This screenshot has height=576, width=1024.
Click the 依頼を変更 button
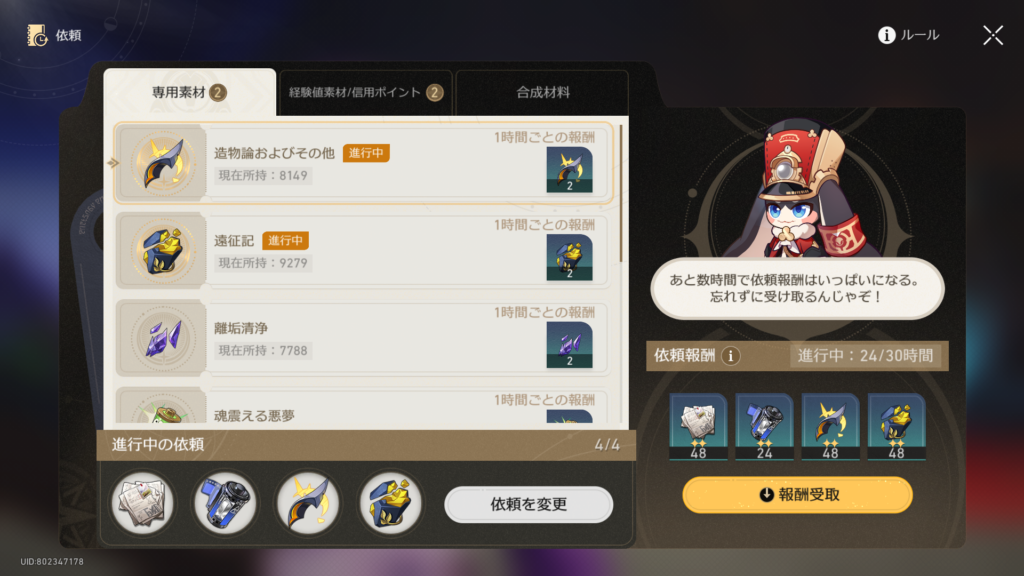click(x=528, y=504)
